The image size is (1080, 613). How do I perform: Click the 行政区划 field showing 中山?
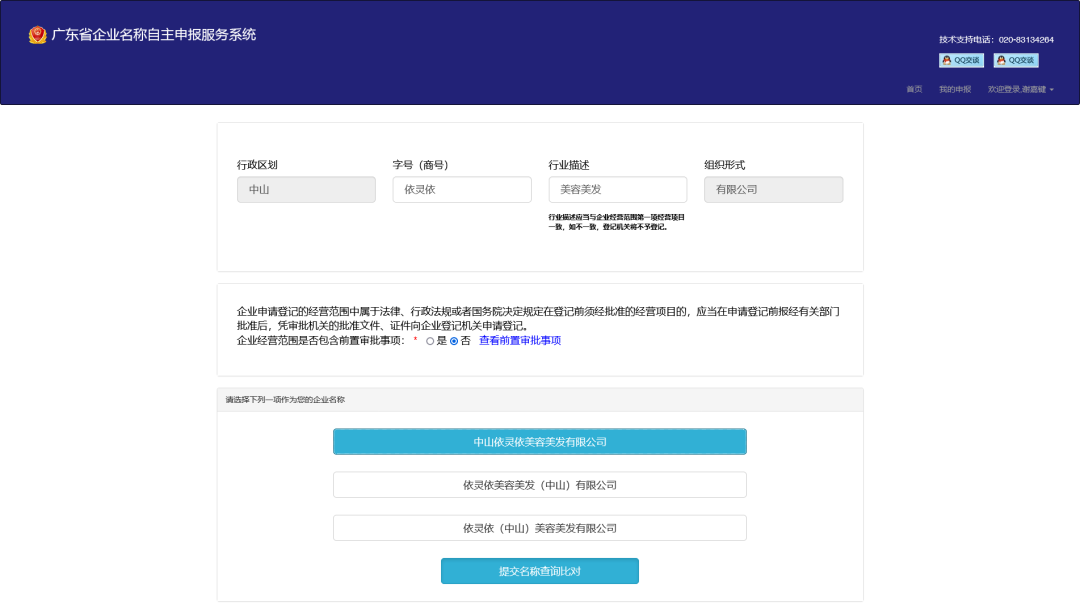[x=306, y=189]
